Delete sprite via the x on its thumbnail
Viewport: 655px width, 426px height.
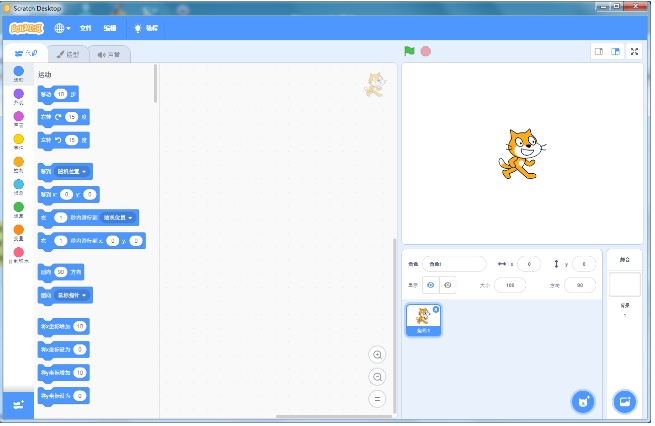click(436, 309)
